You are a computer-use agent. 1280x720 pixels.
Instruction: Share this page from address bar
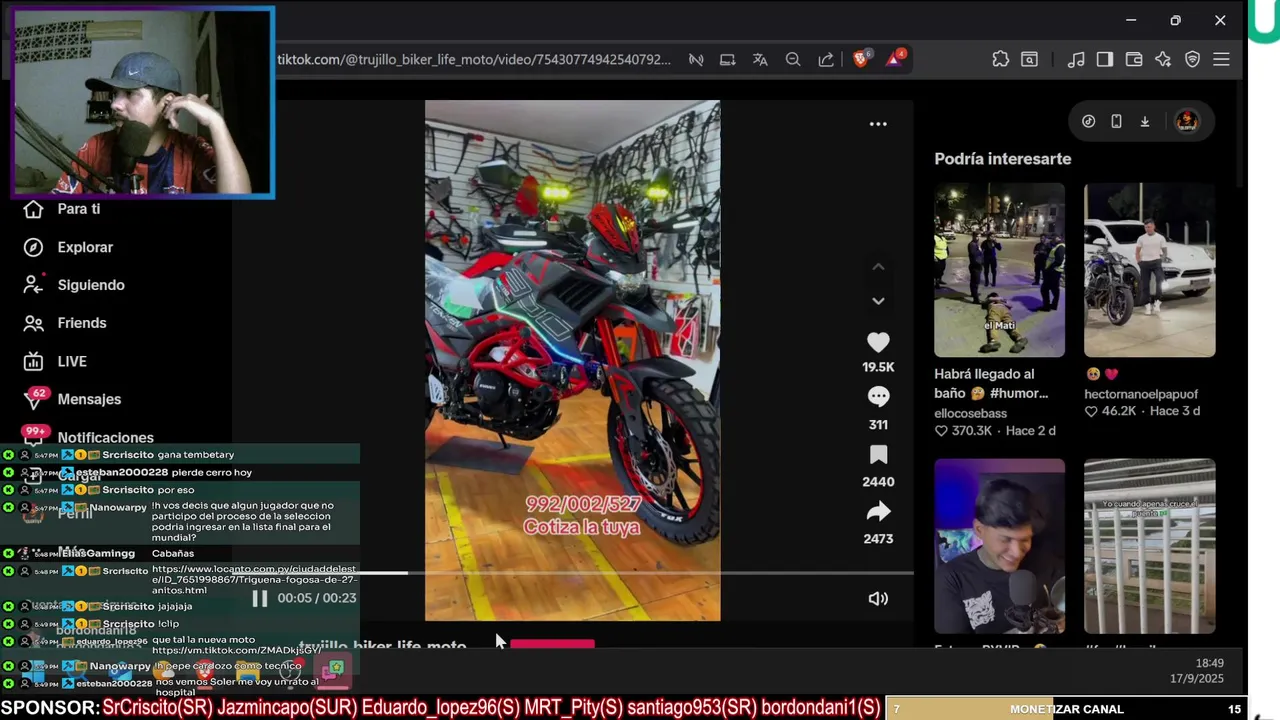(826, 60)
